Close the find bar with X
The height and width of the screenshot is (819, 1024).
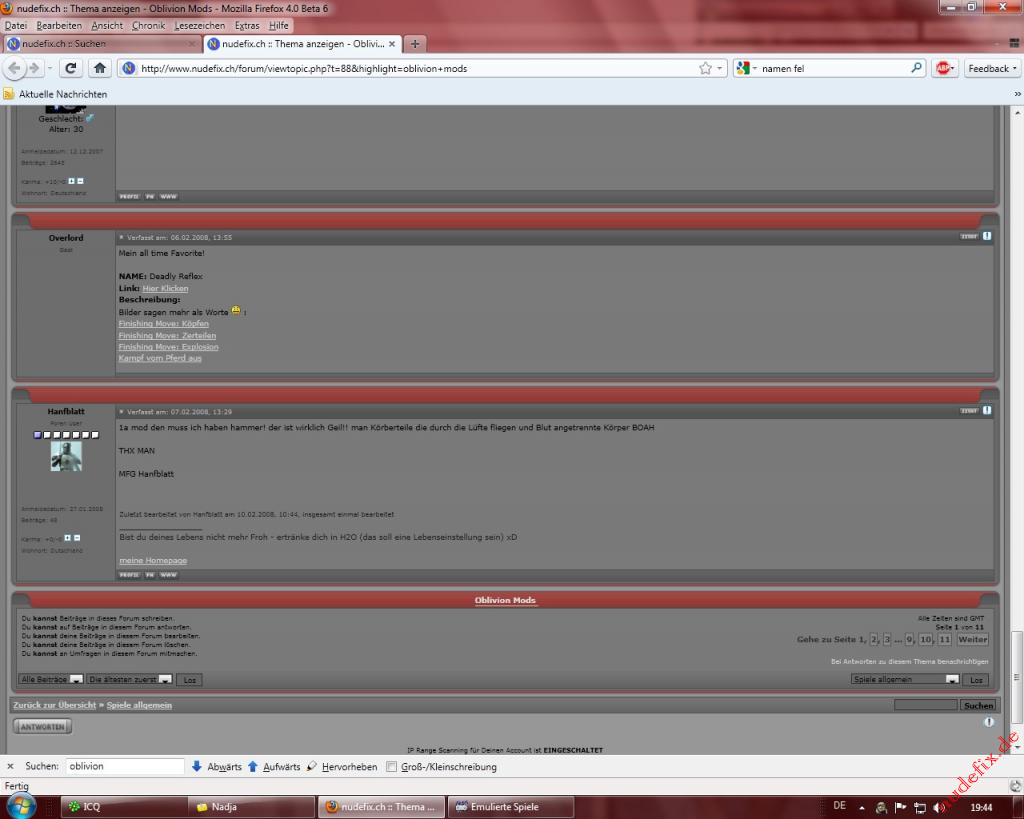pos(11,767)
